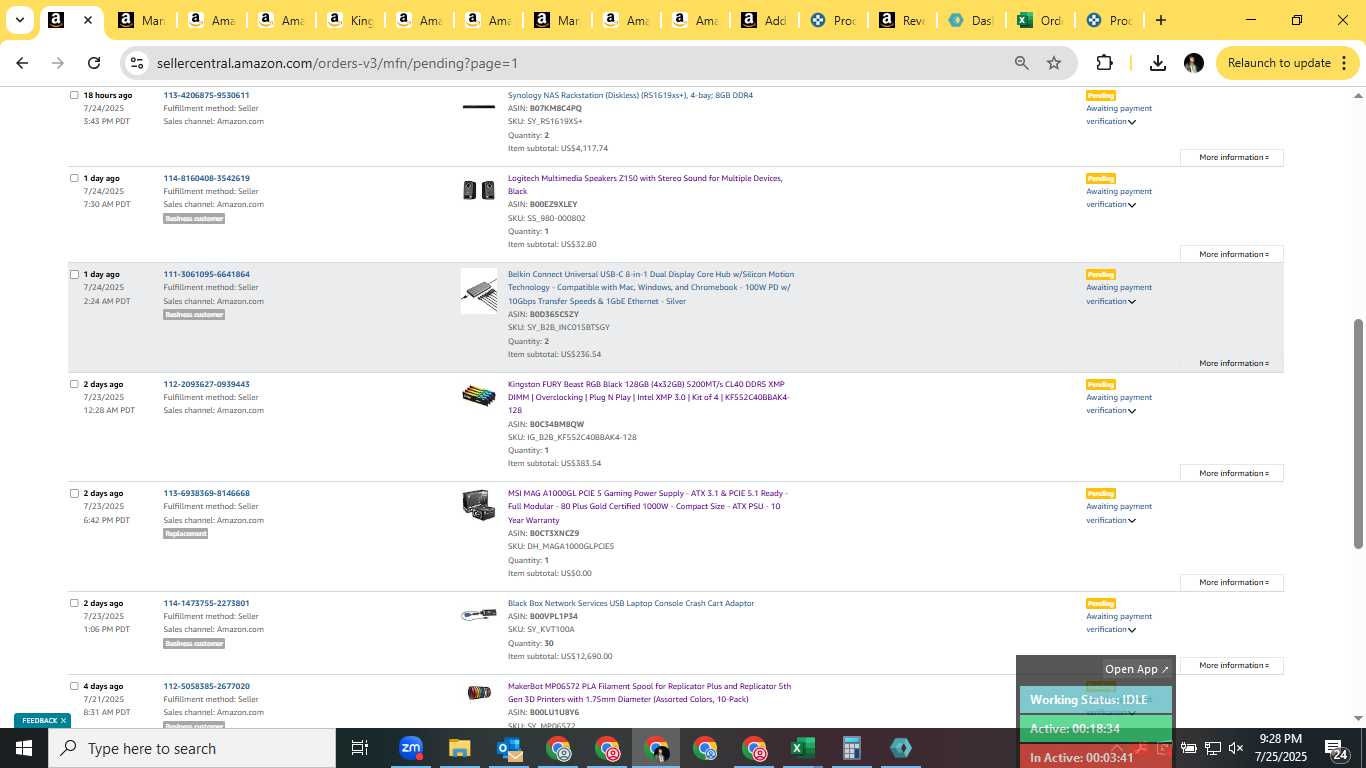Open MakerBot MP06572 PLA Filament product link

[x=649, y=692]
